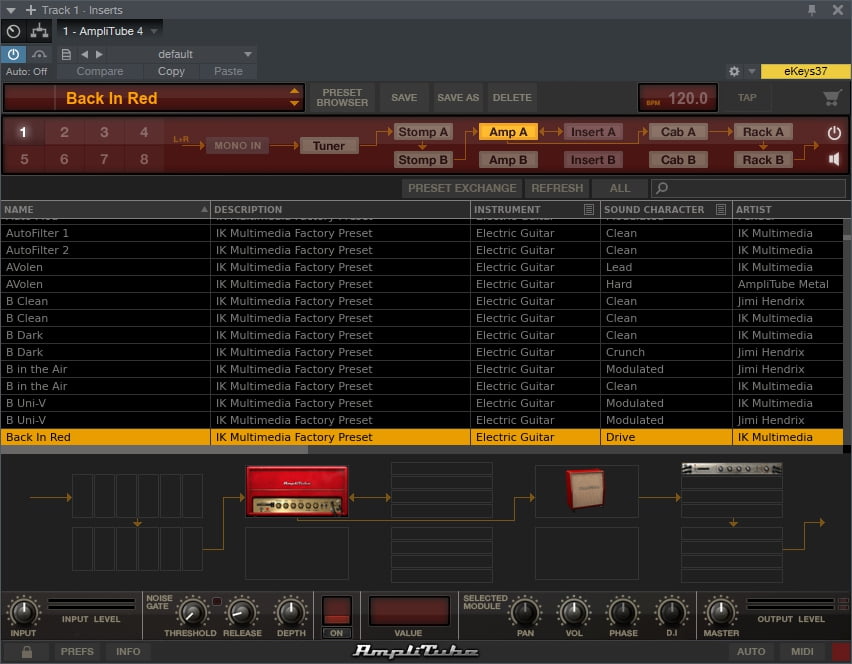Open the MIDI settings button

[803, 652]
